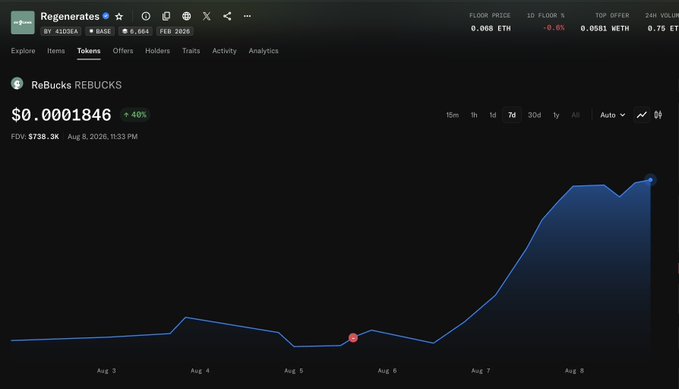Open the Holders tab
This screenshot has height=389, width=679.
[158, 51]
